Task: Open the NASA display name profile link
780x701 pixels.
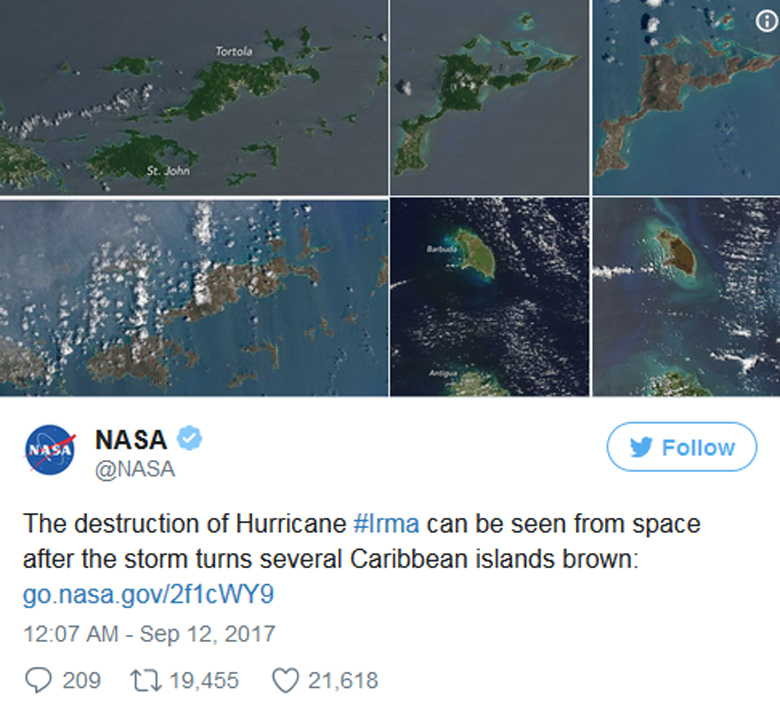Action: coord(130,438)
